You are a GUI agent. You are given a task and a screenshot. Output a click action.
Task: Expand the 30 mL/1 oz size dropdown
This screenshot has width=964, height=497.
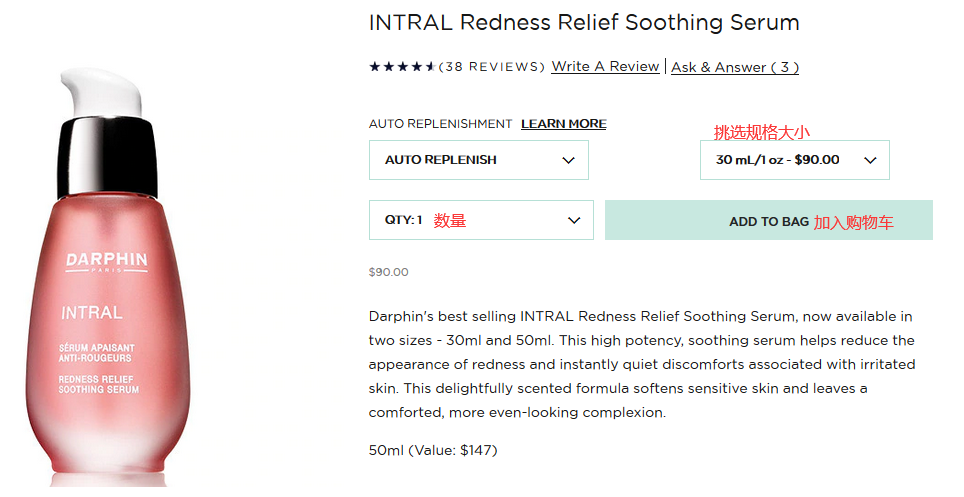[794, 160]
